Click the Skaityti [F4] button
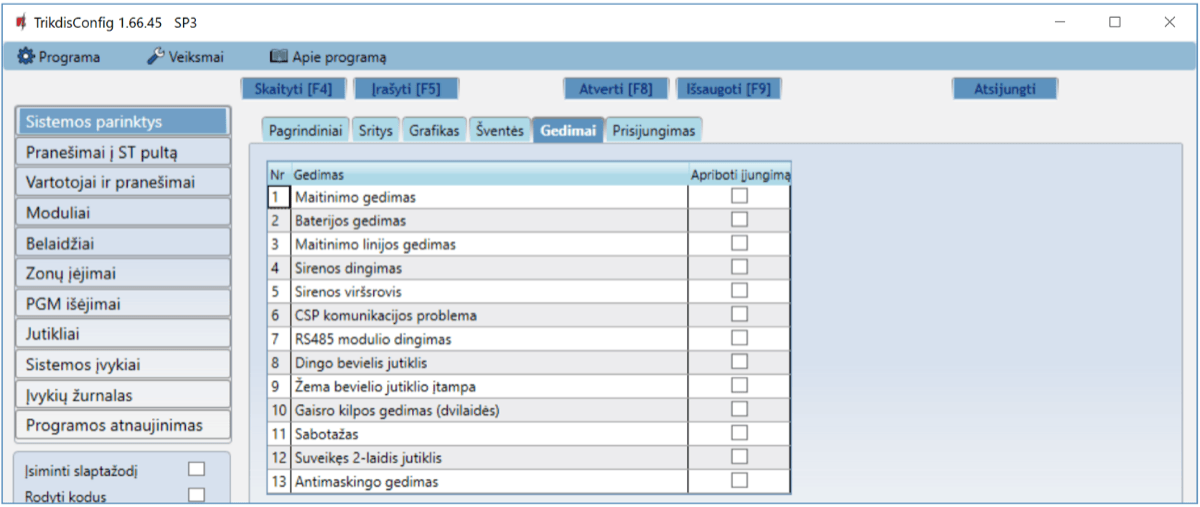1200x507 pixels. 293,89
